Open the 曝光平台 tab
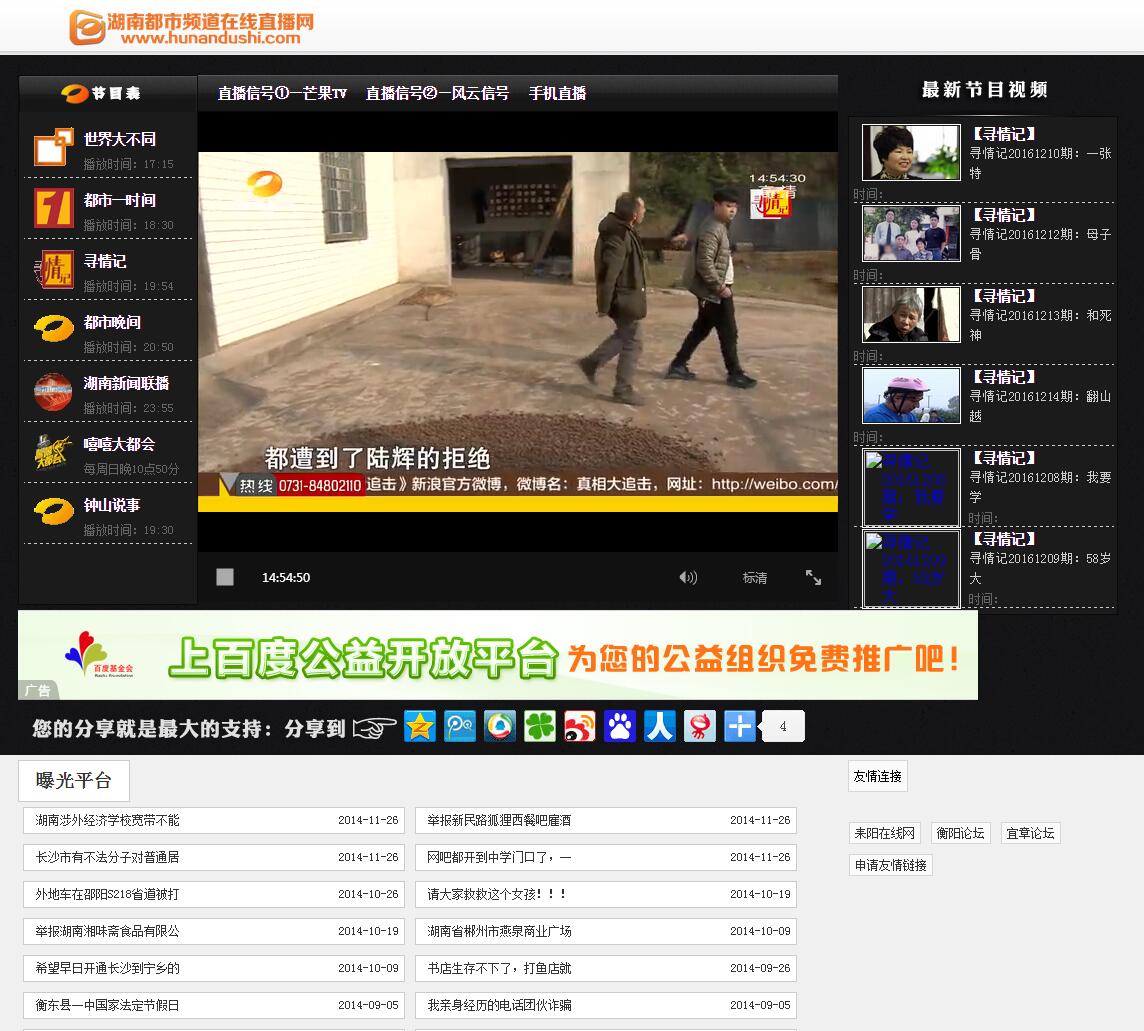 click(74, 781)
